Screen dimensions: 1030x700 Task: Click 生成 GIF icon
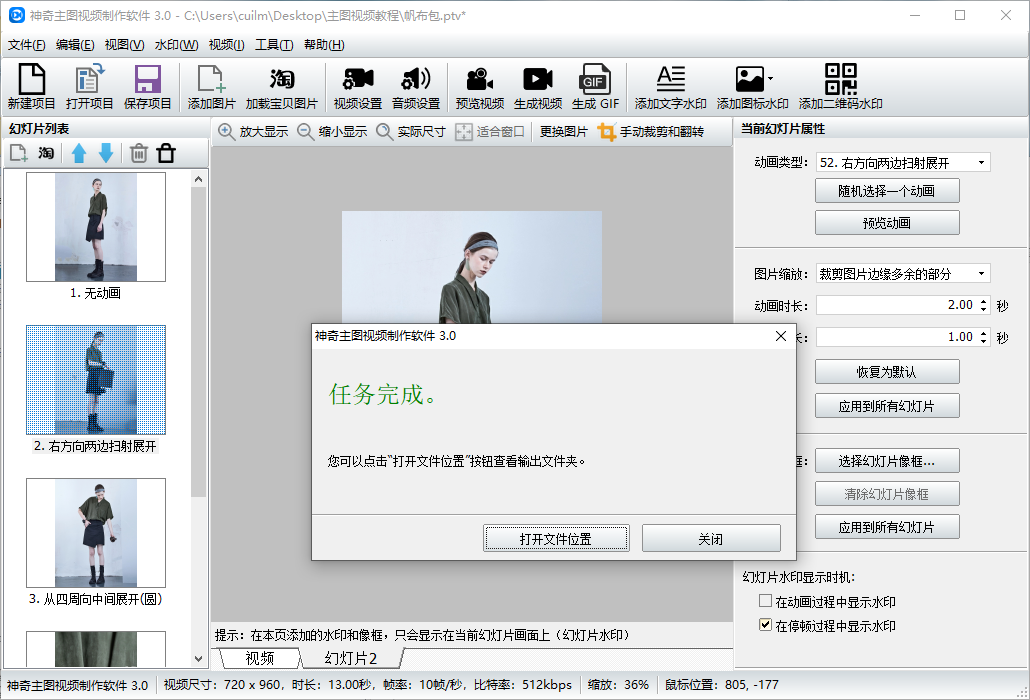[x=595, y=86]
